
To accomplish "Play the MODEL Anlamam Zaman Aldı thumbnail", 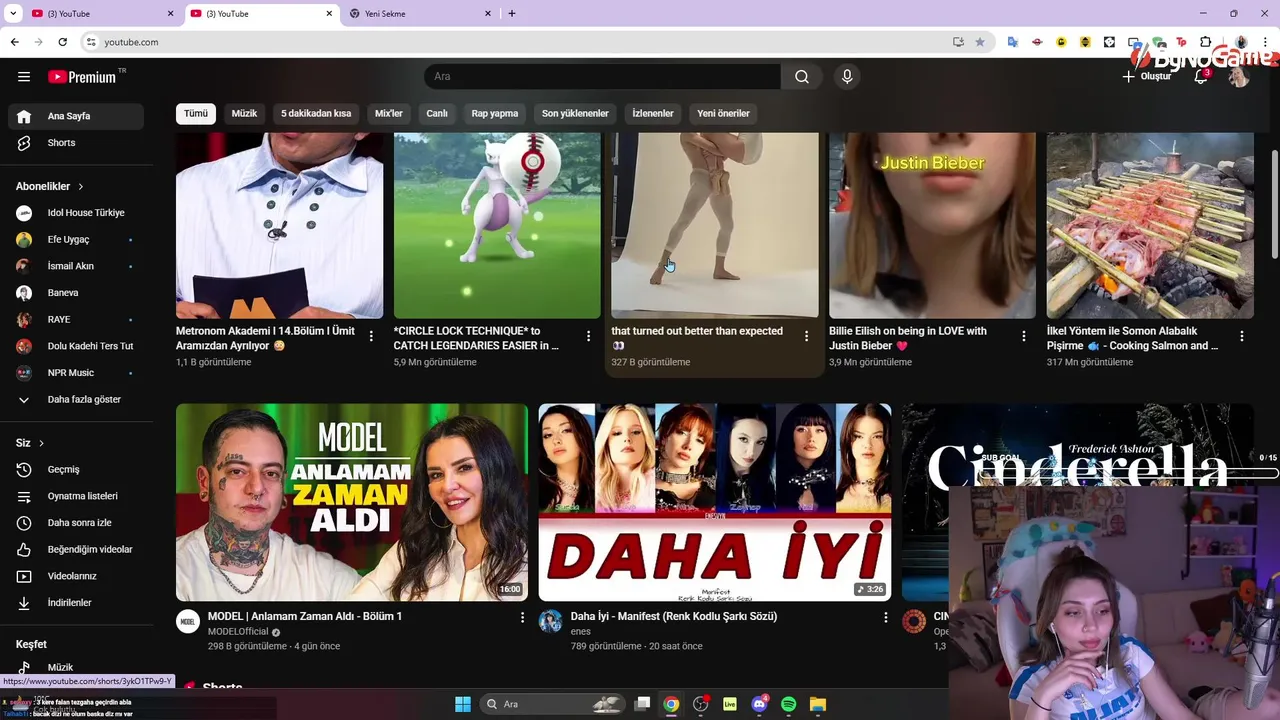I will [x=352, y=502].
